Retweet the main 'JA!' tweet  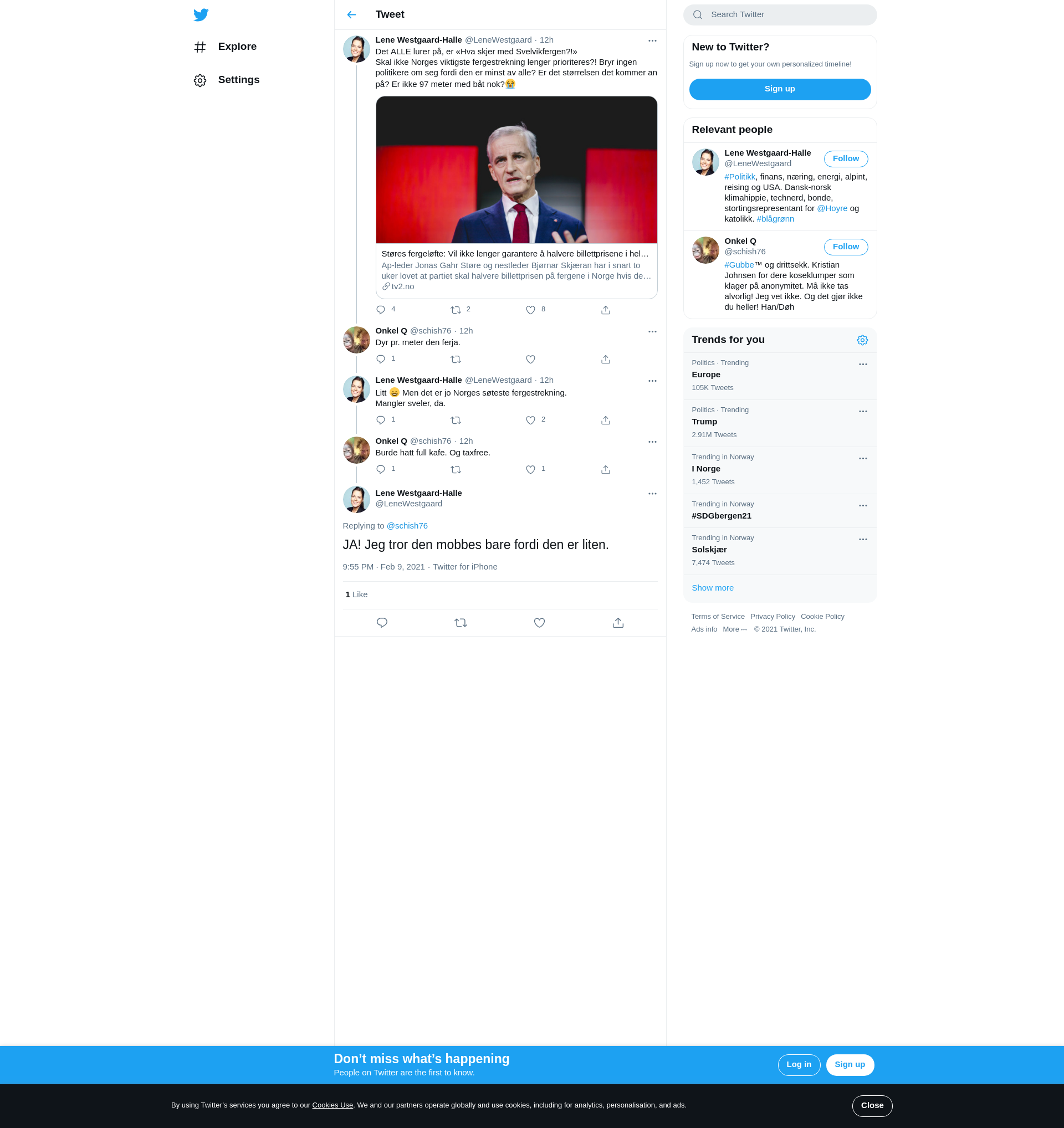[x=461, y=622]
